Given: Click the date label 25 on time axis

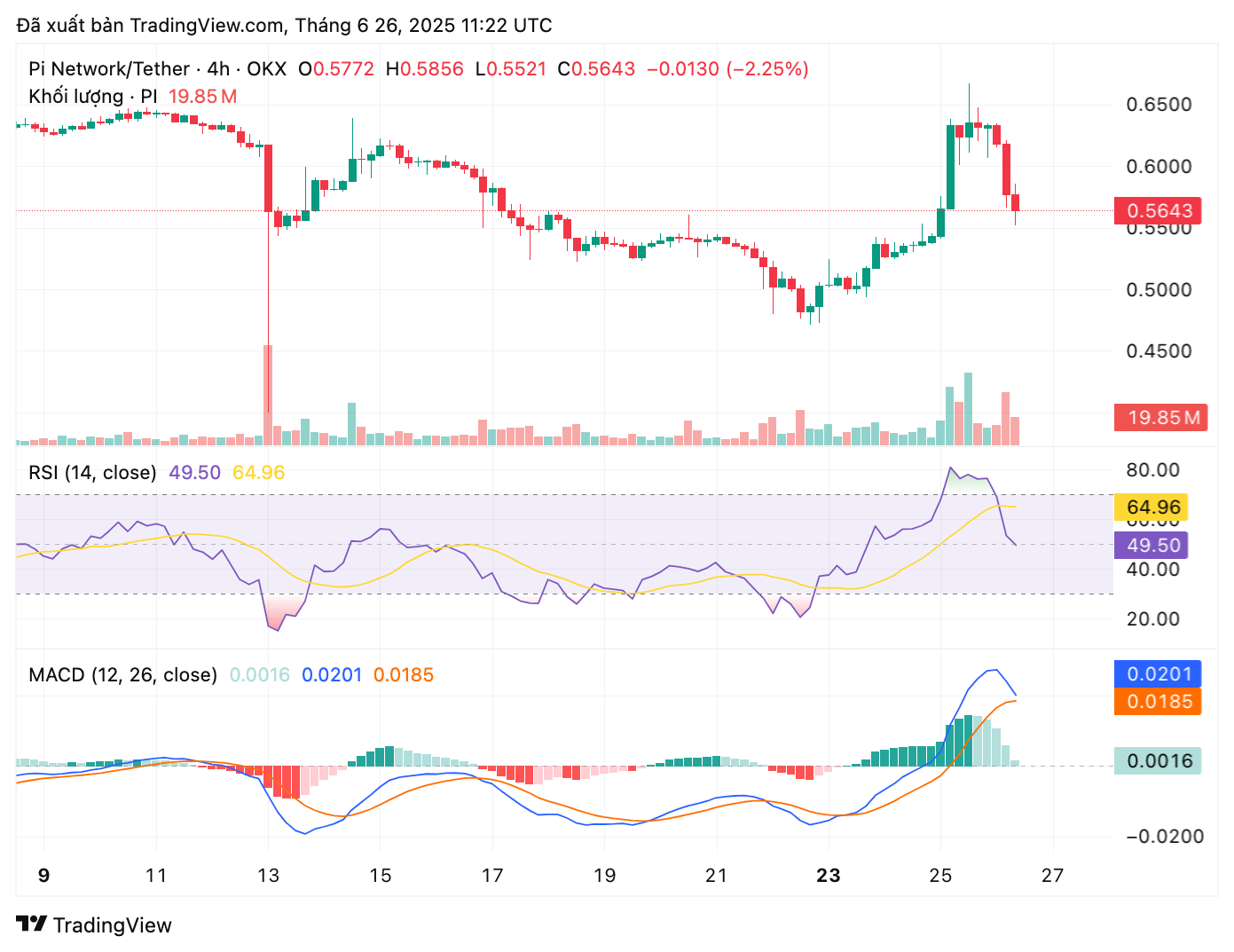Looking at the screenshot, I should coord(940,876).
